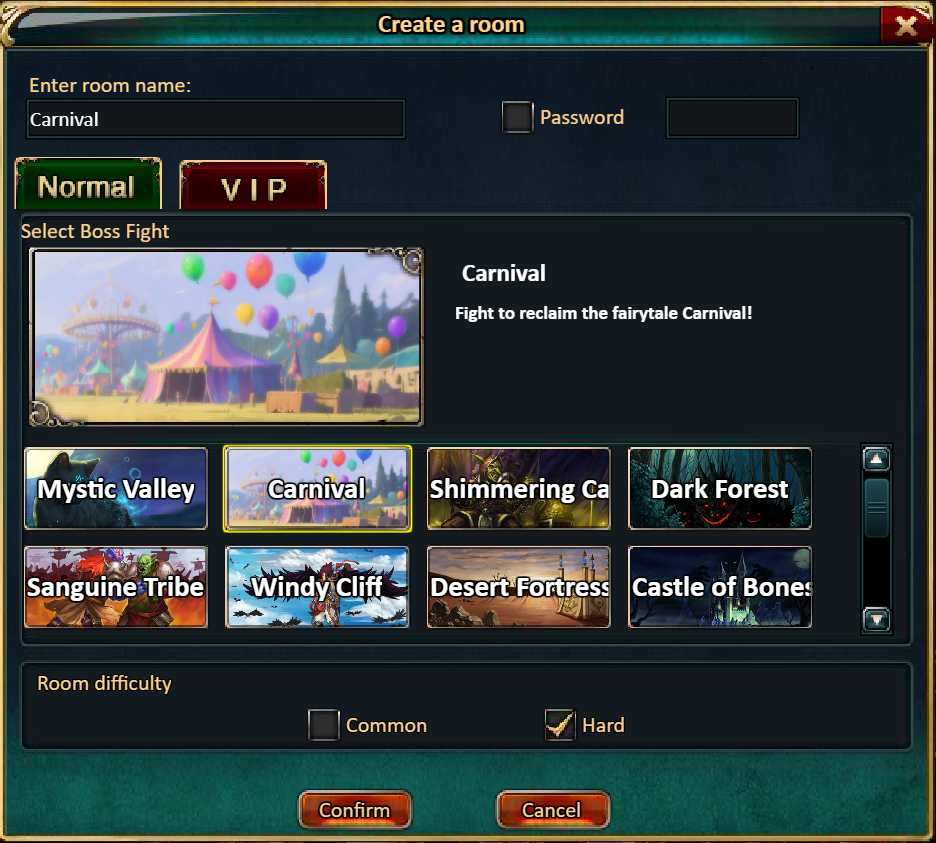
Task: Click the boss list scrollbar handle
Action: (x=876, y=507)
